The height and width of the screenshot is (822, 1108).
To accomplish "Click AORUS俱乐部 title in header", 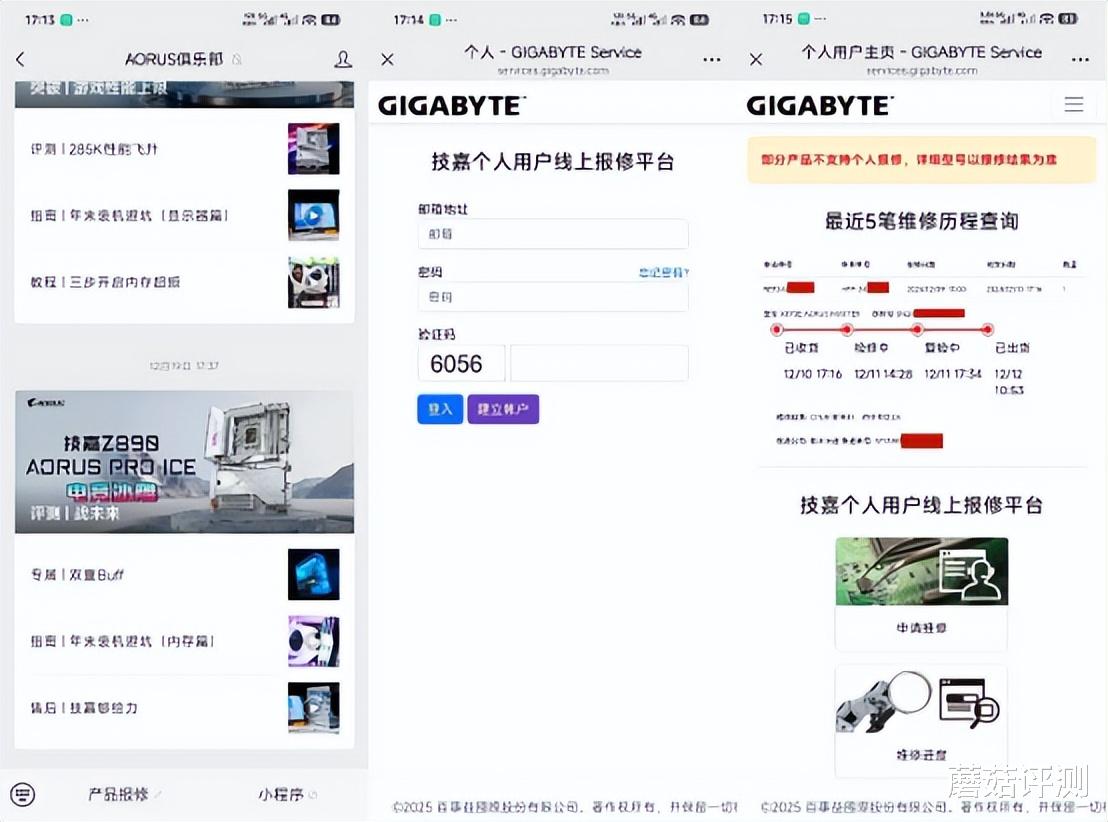I will coord(175,59).
